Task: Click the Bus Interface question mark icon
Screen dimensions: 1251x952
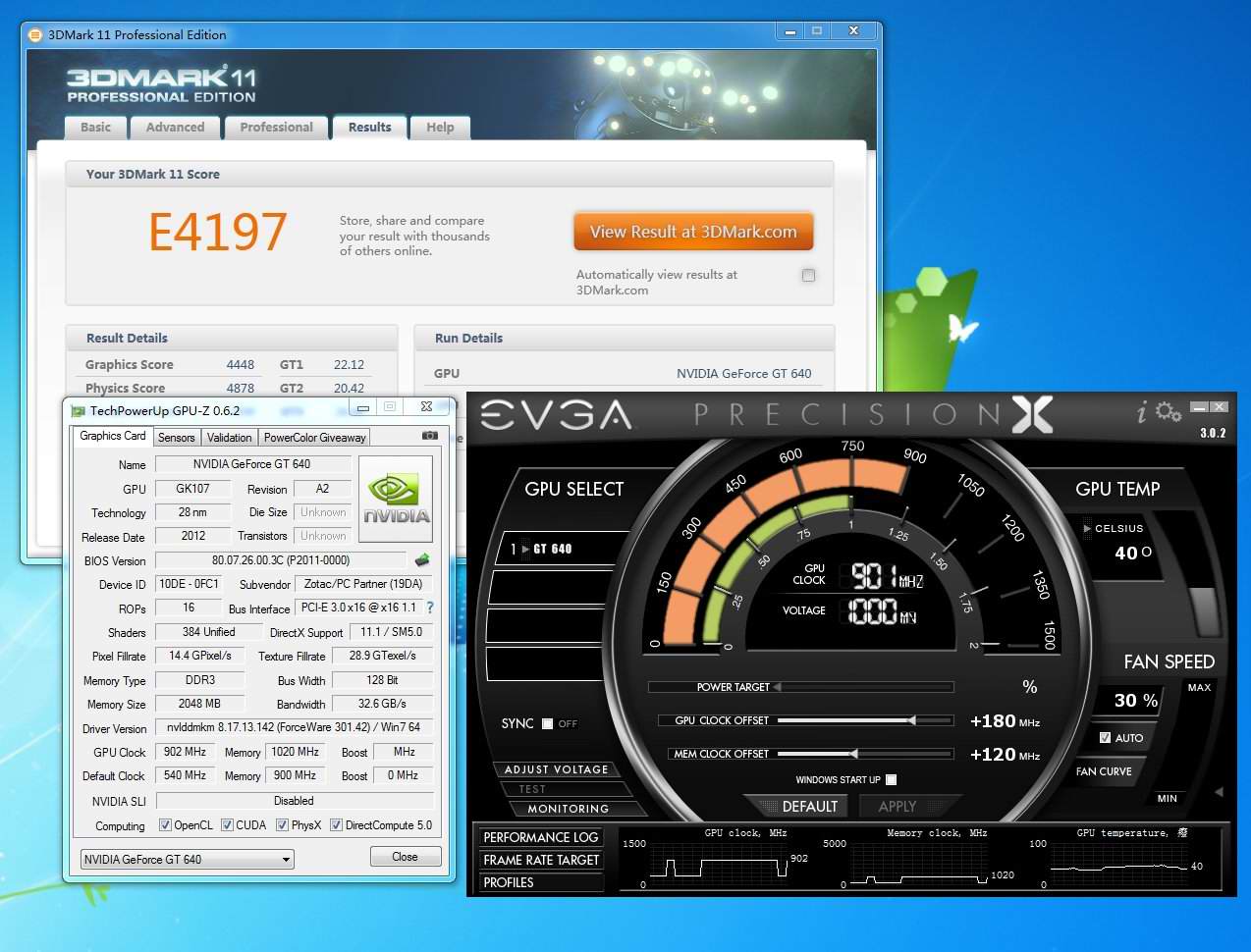Action: click(x=430, y=608)
